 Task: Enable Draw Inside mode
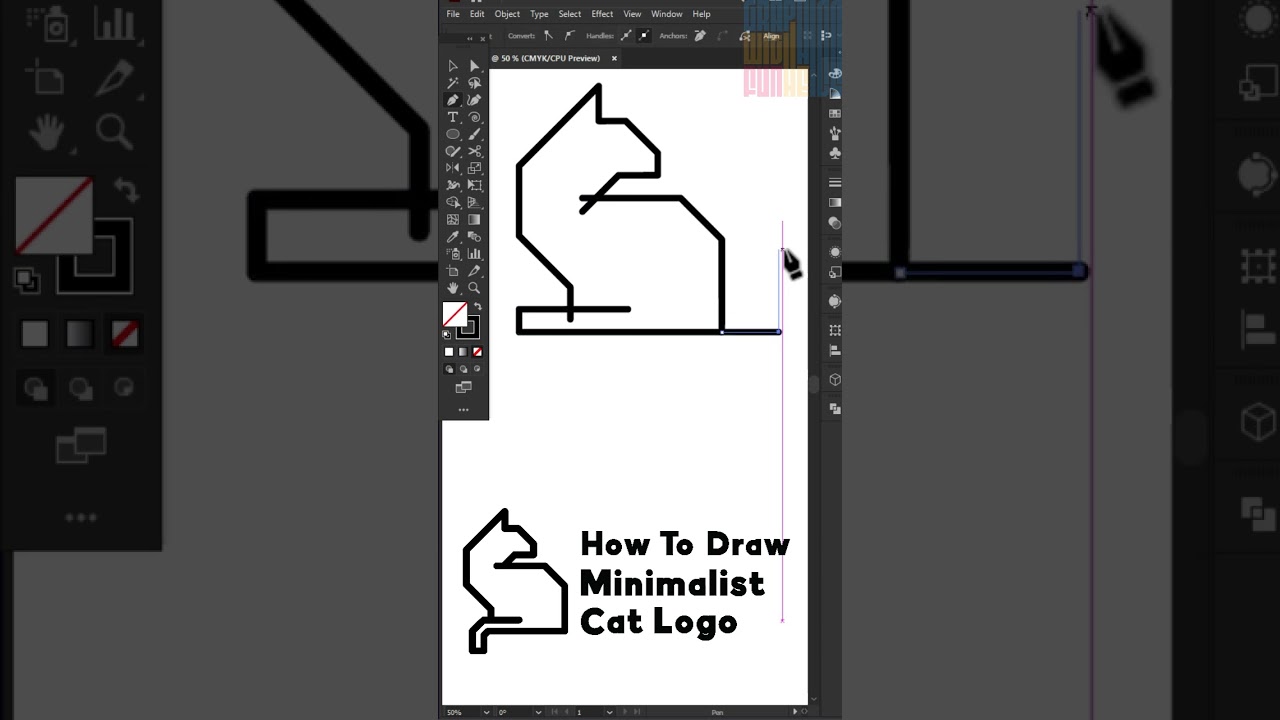click(x=477, y=369)
